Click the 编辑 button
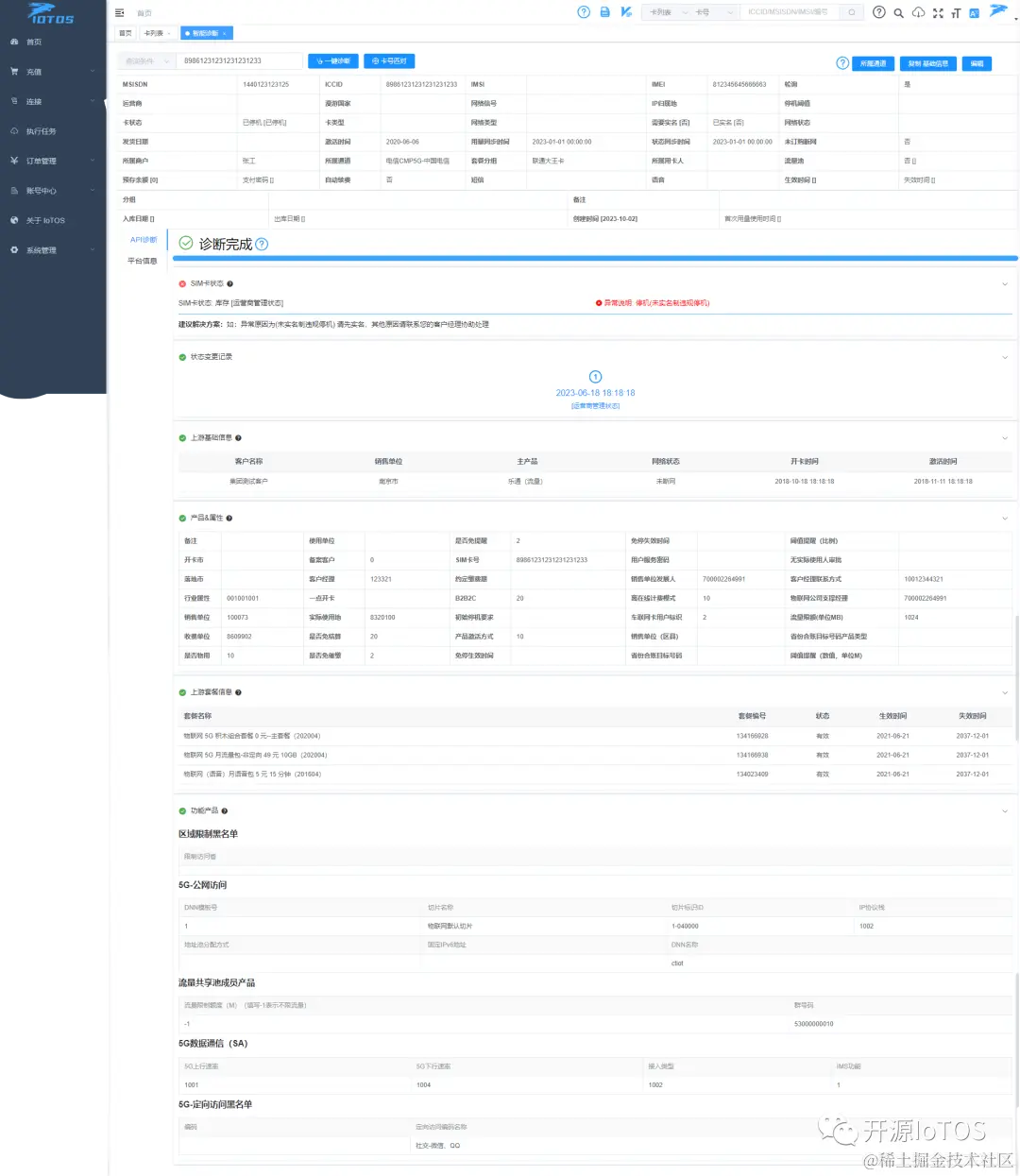 point(977,63)
